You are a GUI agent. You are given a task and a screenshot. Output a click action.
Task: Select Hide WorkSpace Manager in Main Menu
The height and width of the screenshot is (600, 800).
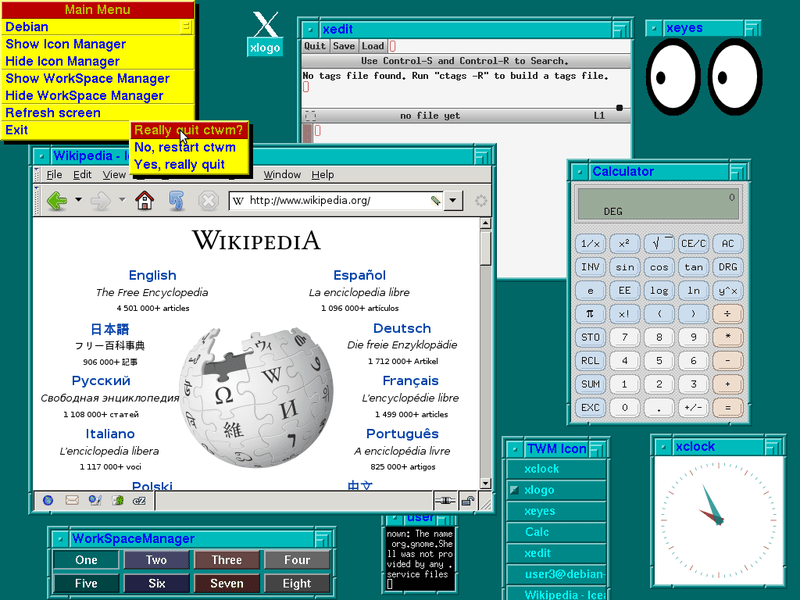point(98,95)
